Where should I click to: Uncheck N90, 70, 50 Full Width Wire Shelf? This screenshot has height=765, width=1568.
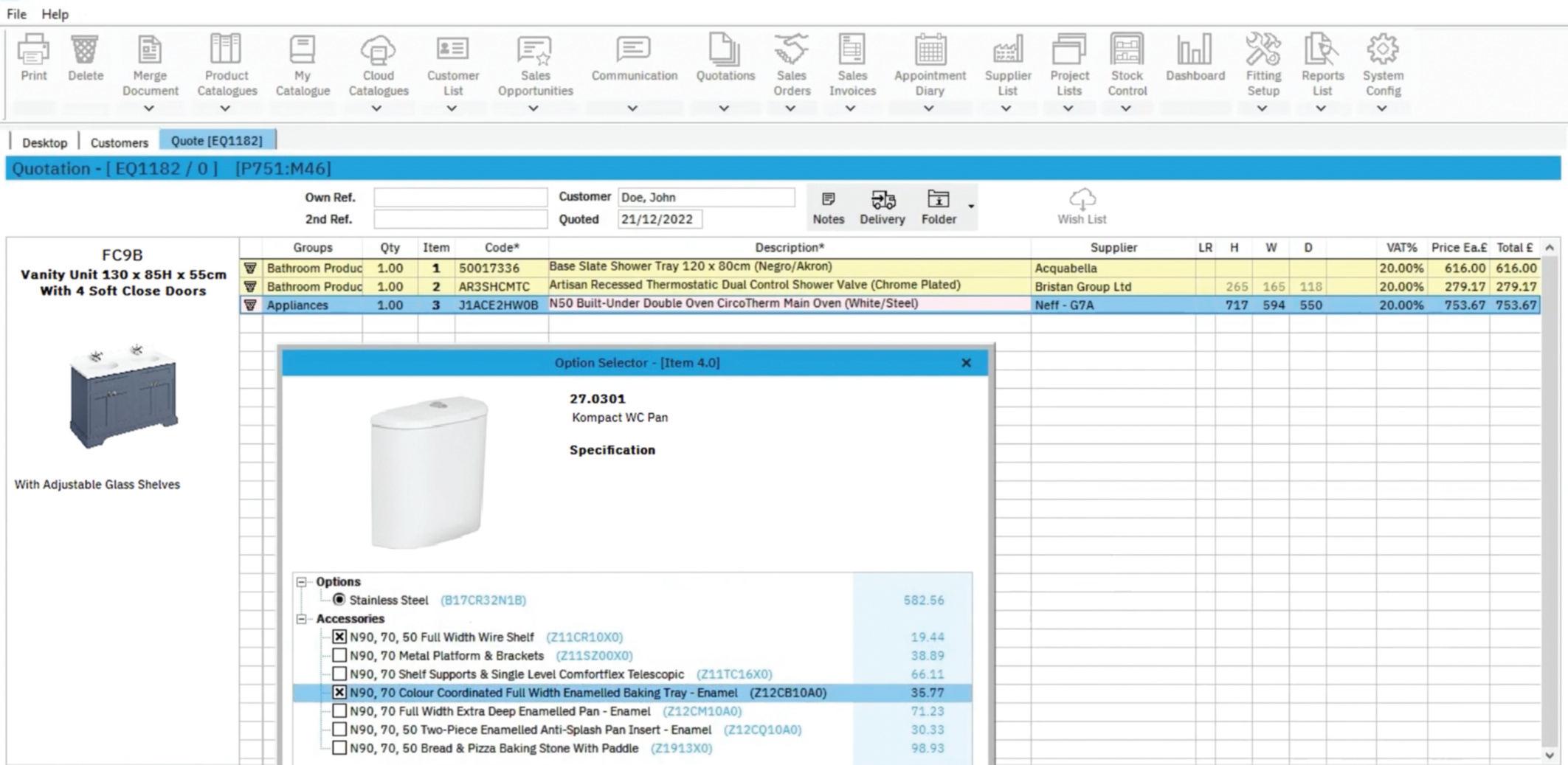(339, 637)
